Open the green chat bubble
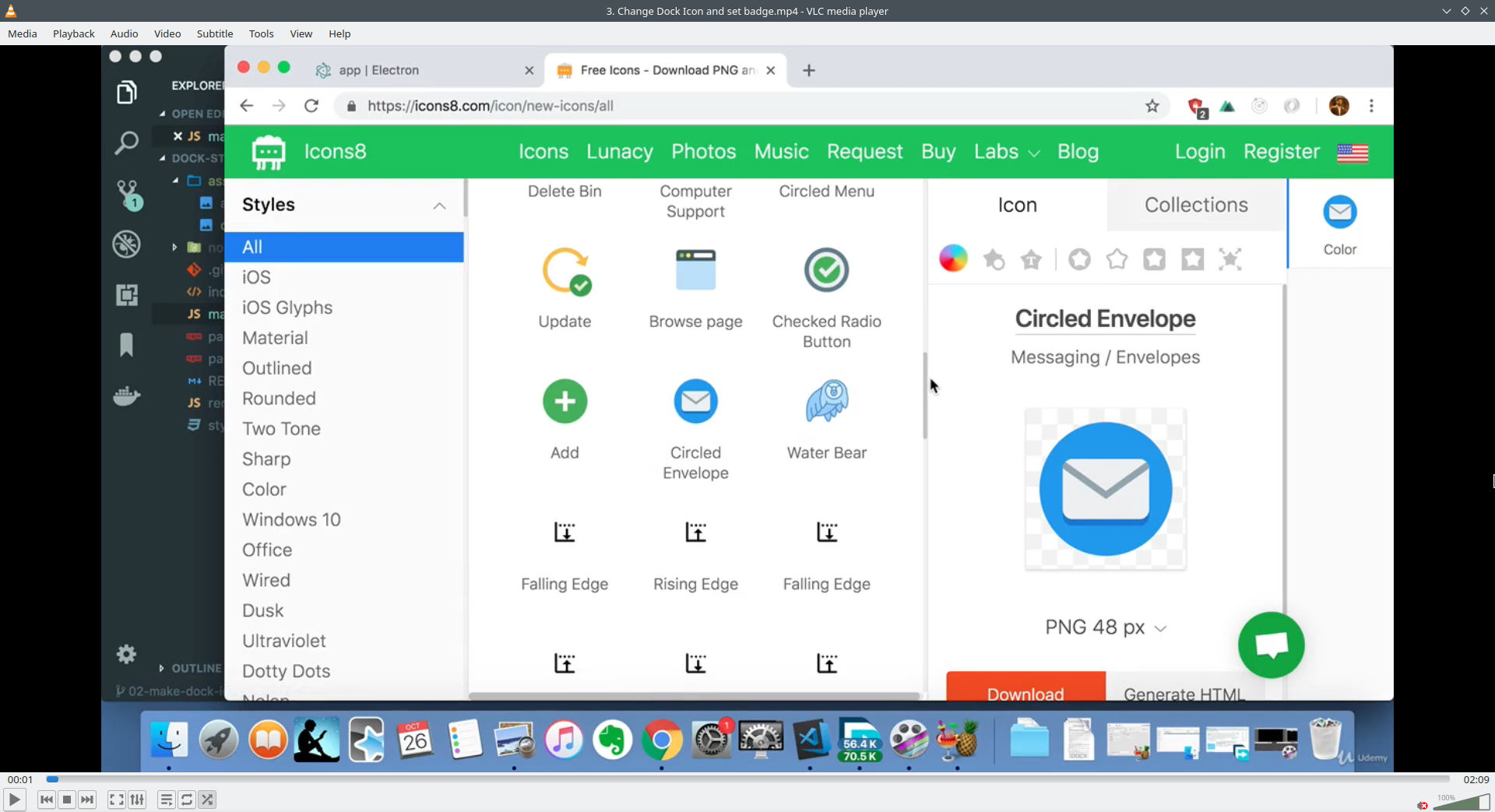 point(1271,645)
